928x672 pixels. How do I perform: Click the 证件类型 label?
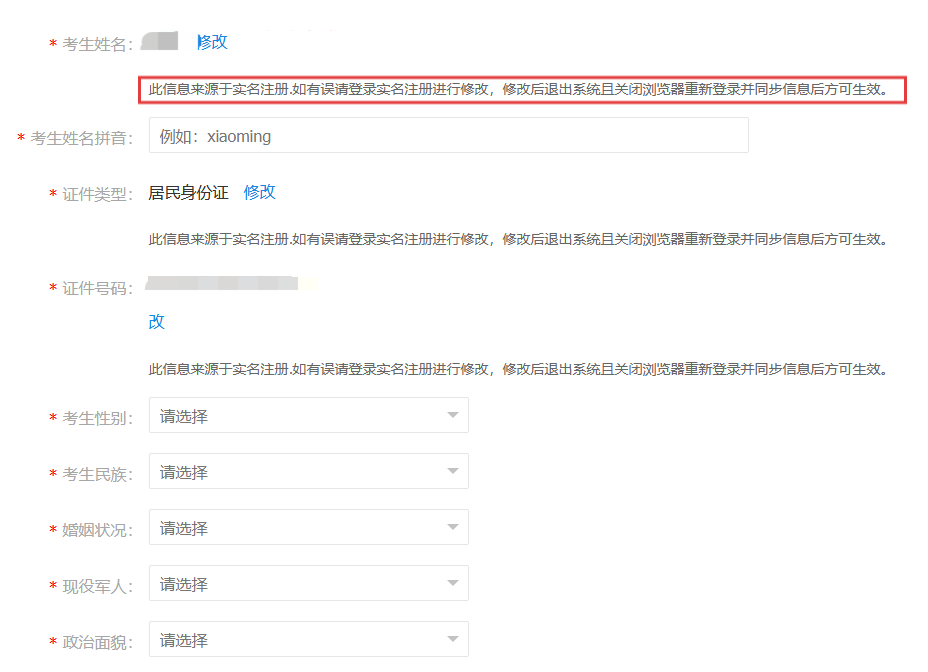pyautogui.click(x=98, y=194)
